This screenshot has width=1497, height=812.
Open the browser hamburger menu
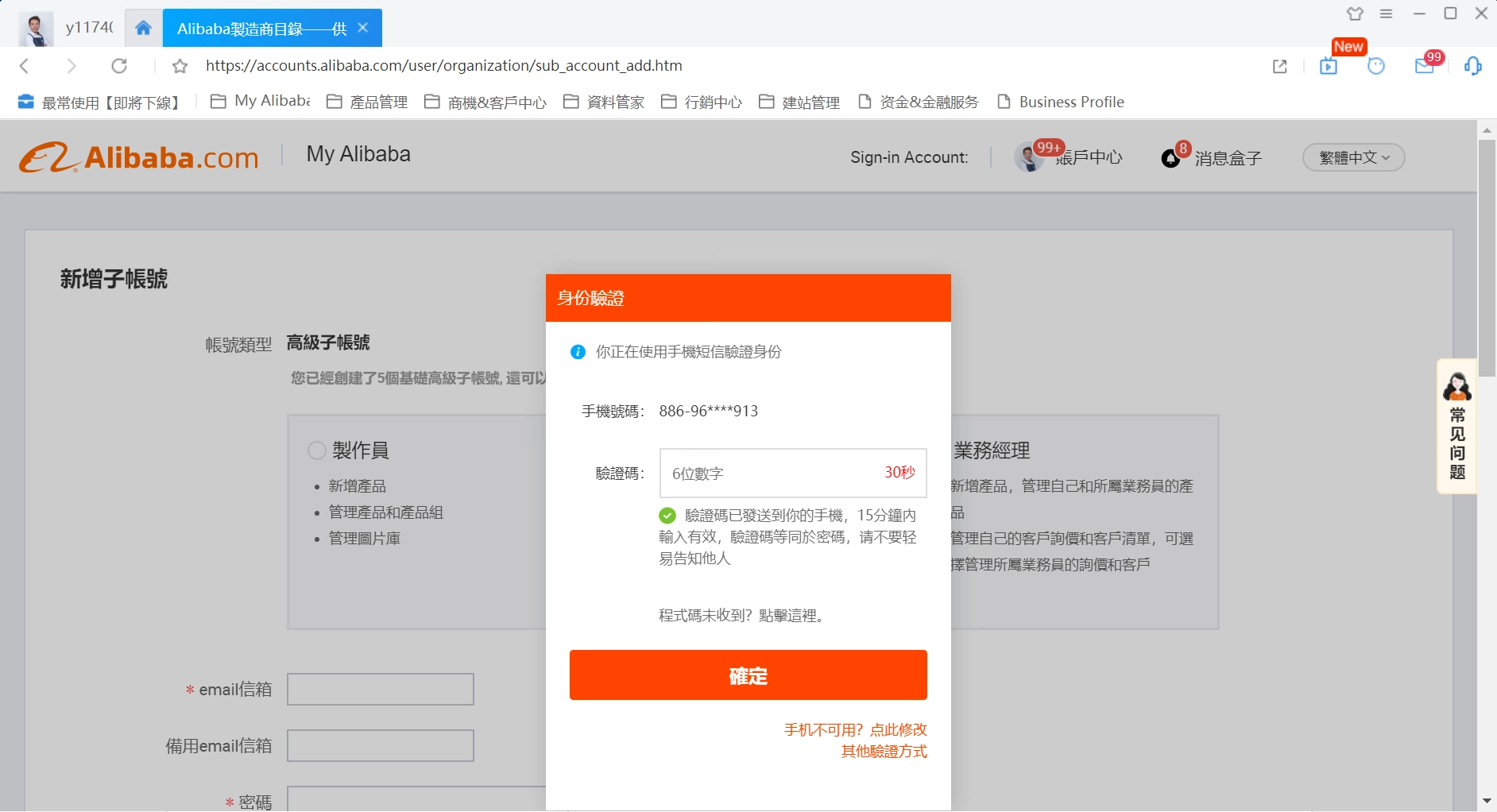(x=1387, y=14)
